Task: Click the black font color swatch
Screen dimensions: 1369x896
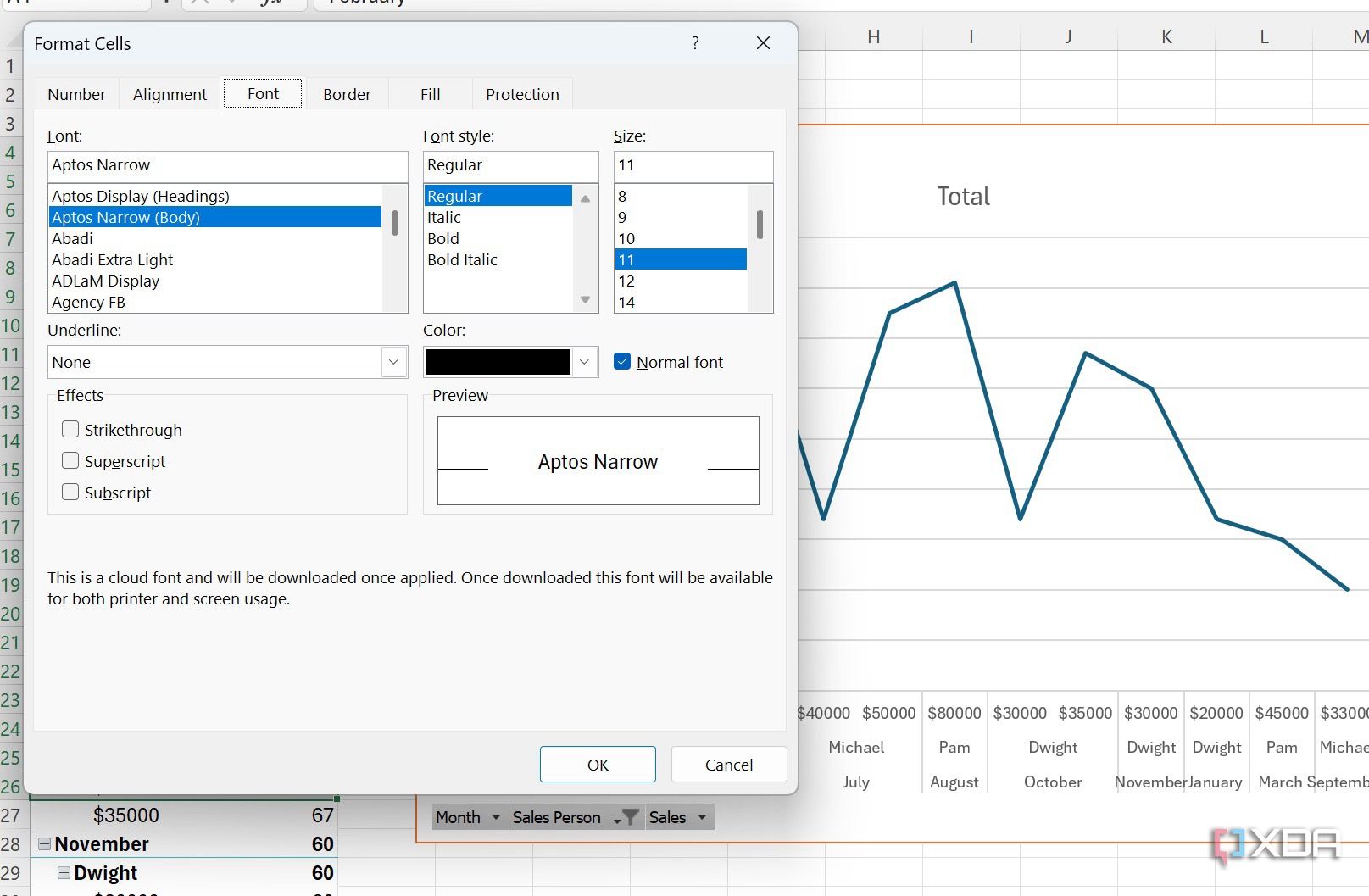Action: click(x=498, y=362)
